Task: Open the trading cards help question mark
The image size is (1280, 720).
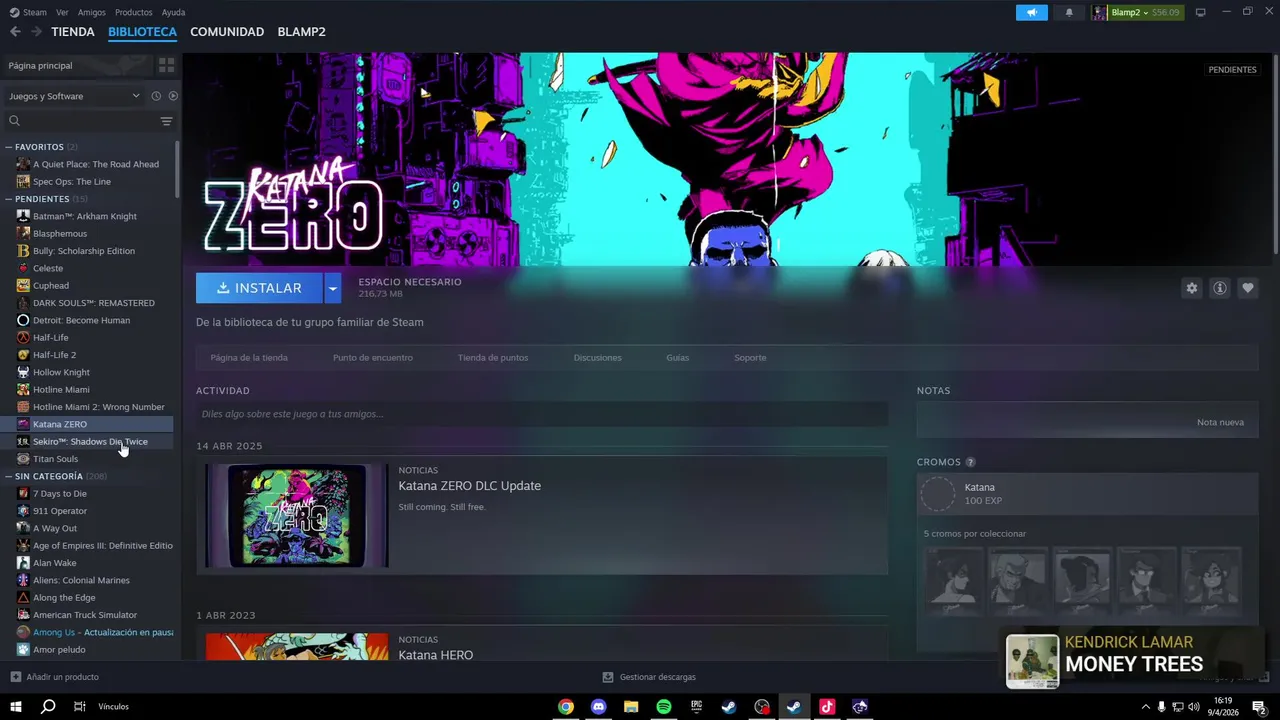Action: [x=970, y=462]
